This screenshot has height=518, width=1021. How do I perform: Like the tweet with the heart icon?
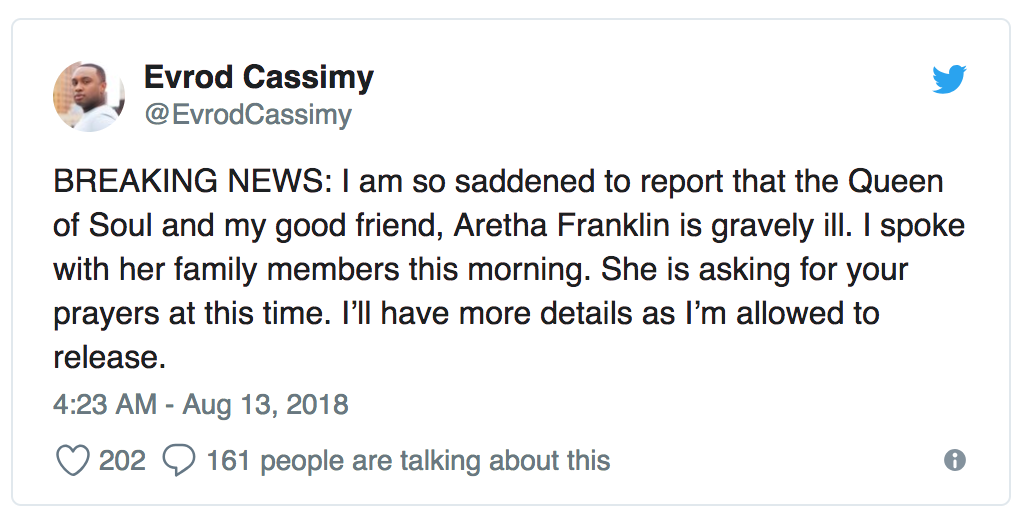point(72,460)
